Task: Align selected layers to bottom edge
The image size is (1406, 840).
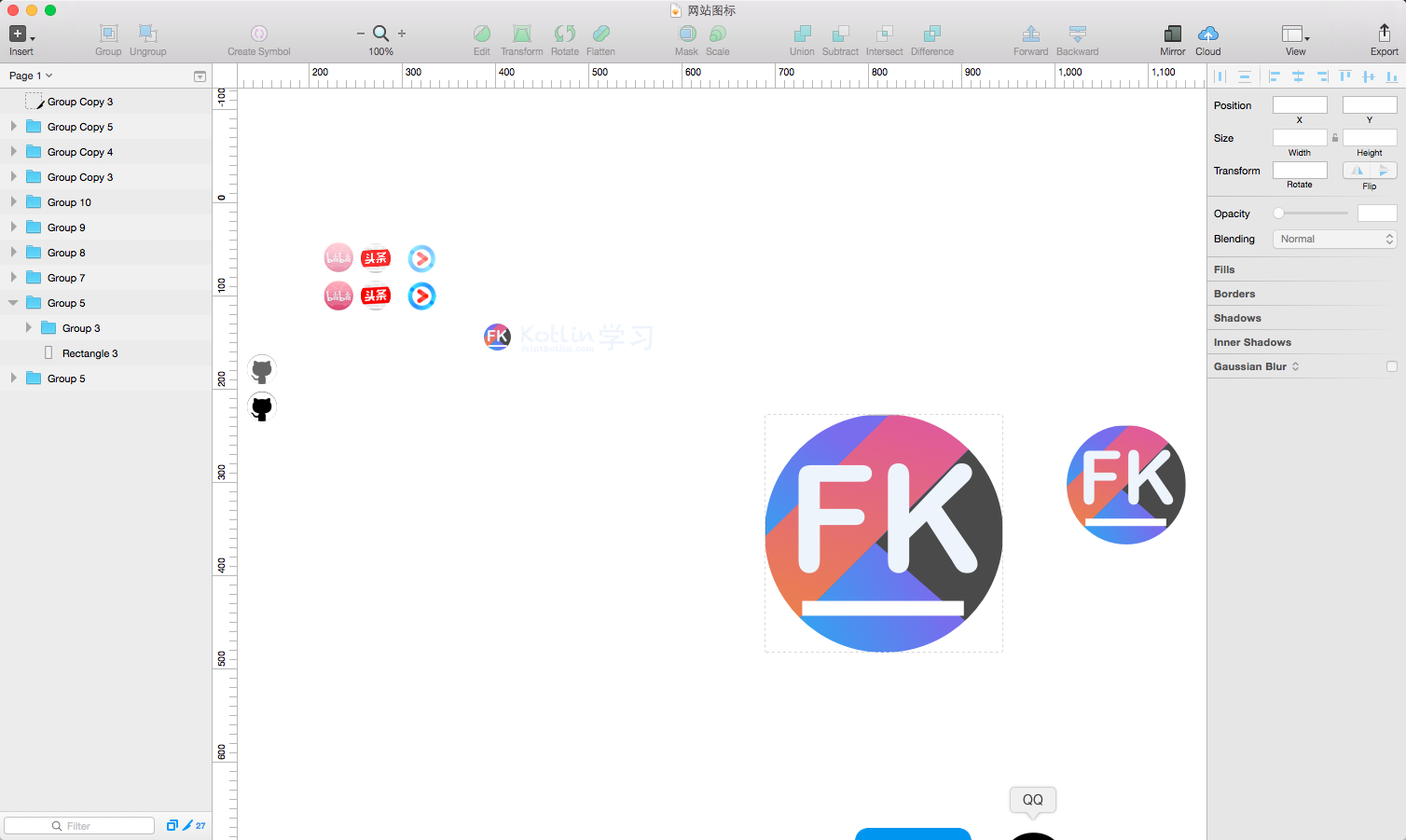Action: click(x=1392, y=76)
